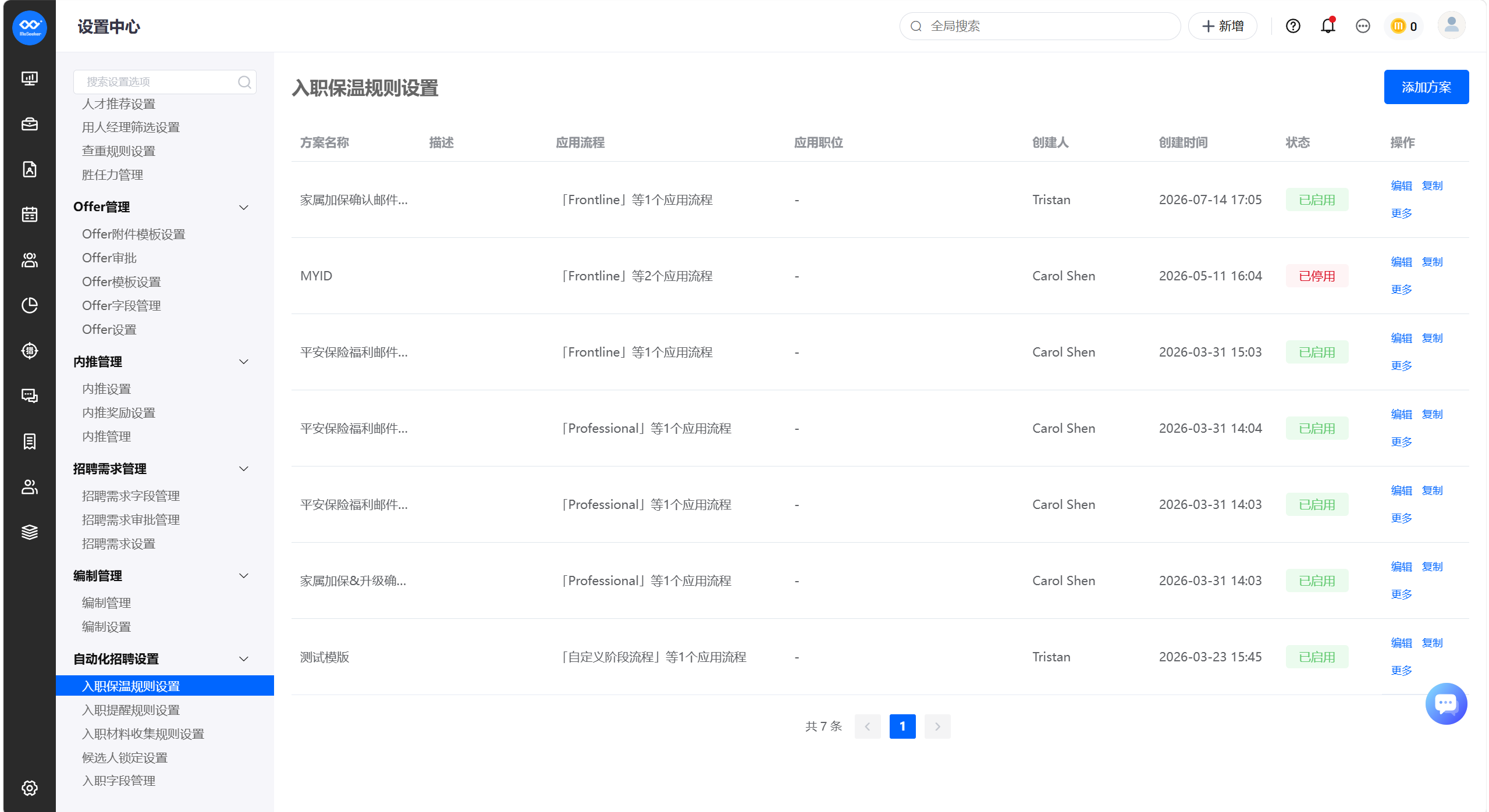
Task: Open 更多 menu for the MYID row
Action: pos(1401,290)
